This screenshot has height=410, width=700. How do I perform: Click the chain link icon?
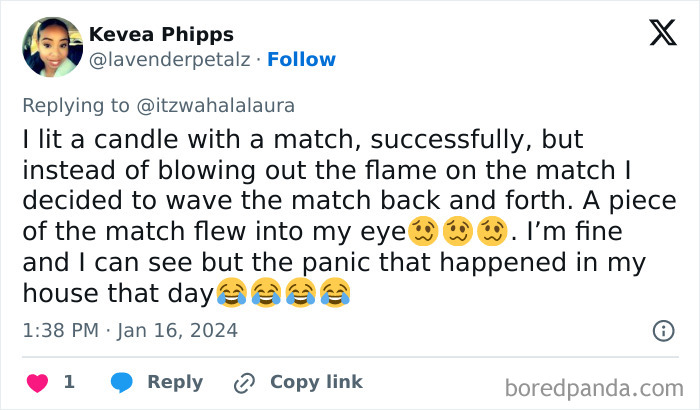click(244, 382)
